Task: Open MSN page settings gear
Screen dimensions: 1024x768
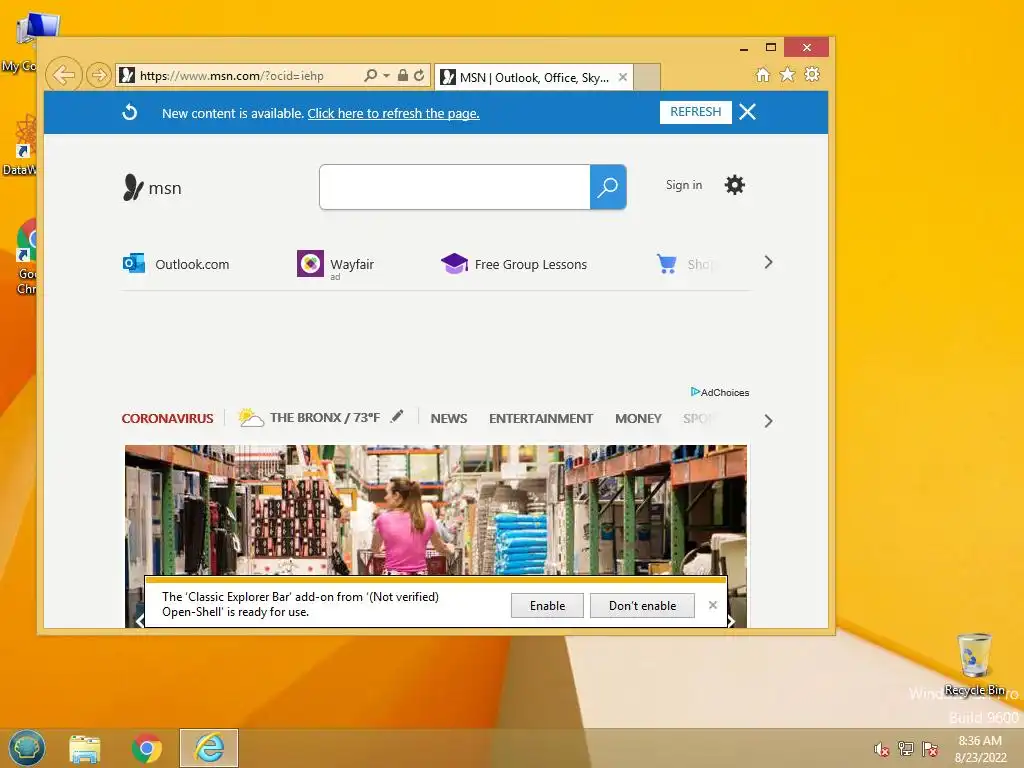Action: tap(735, 185)
